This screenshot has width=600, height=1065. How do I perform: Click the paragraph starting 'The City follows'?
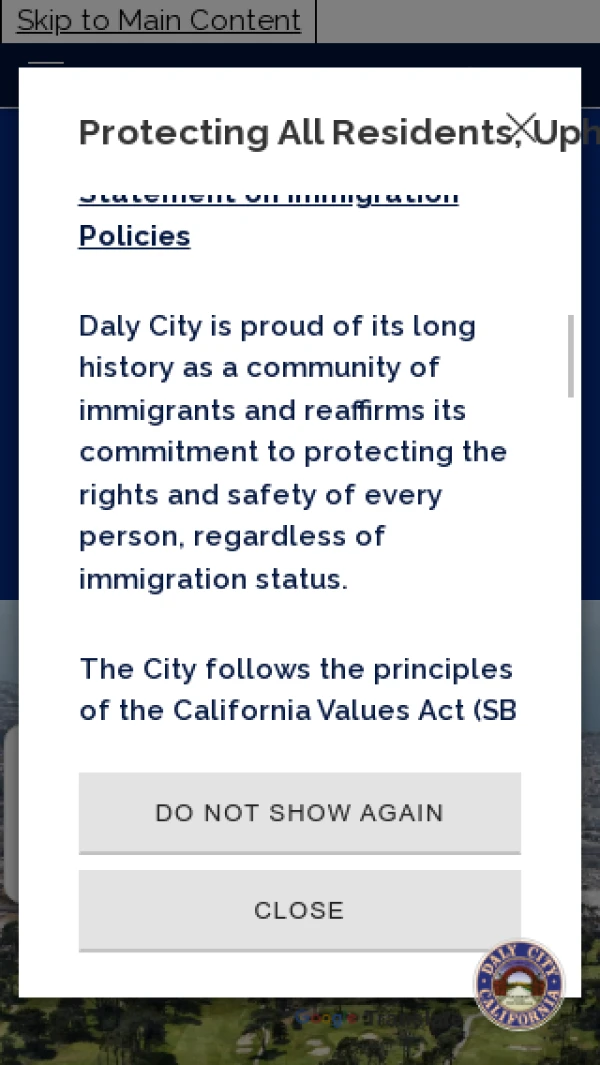tap(297, 689)
